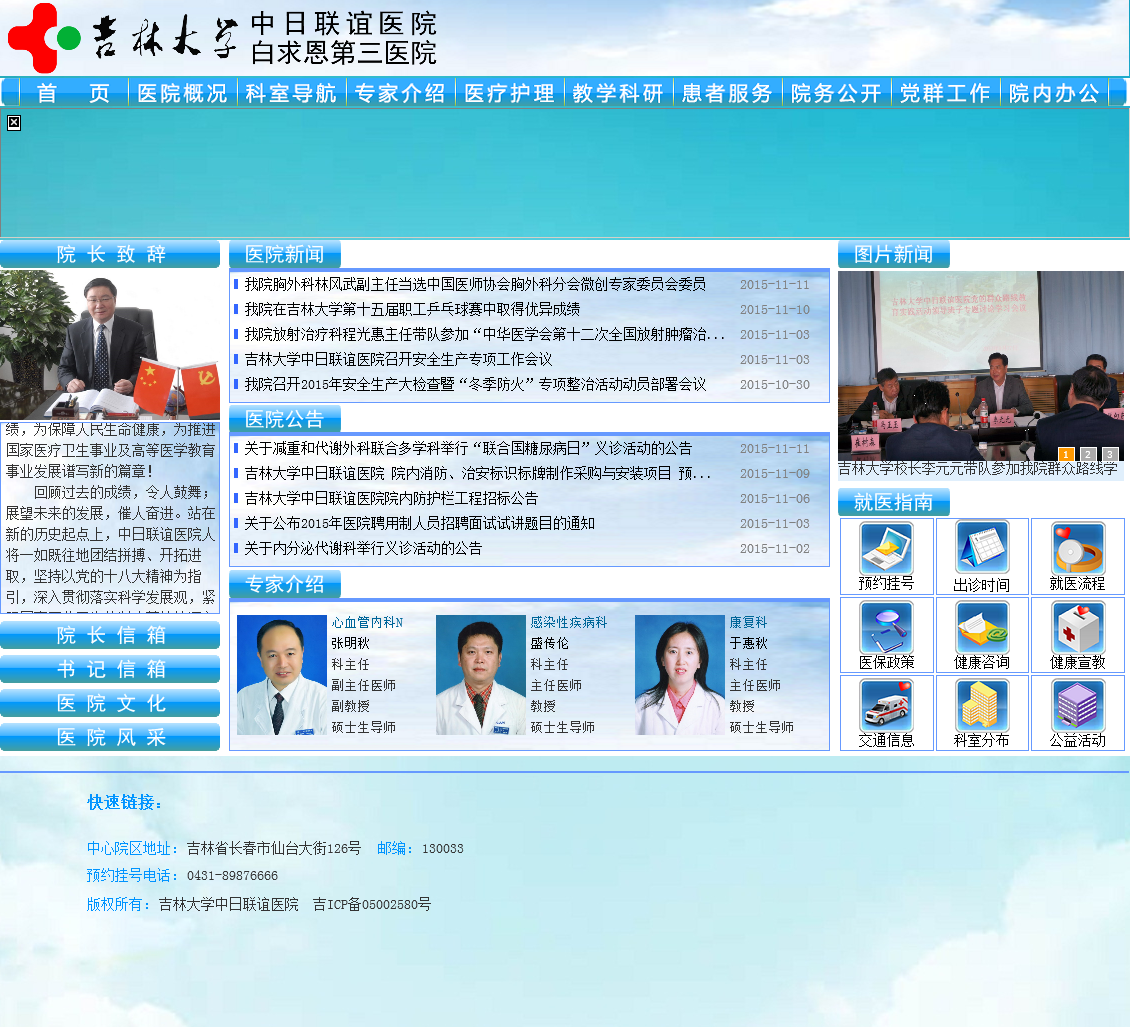Open 患者服务 menu item
This screenshot has width=1130, height=1027.
point(727,93)
